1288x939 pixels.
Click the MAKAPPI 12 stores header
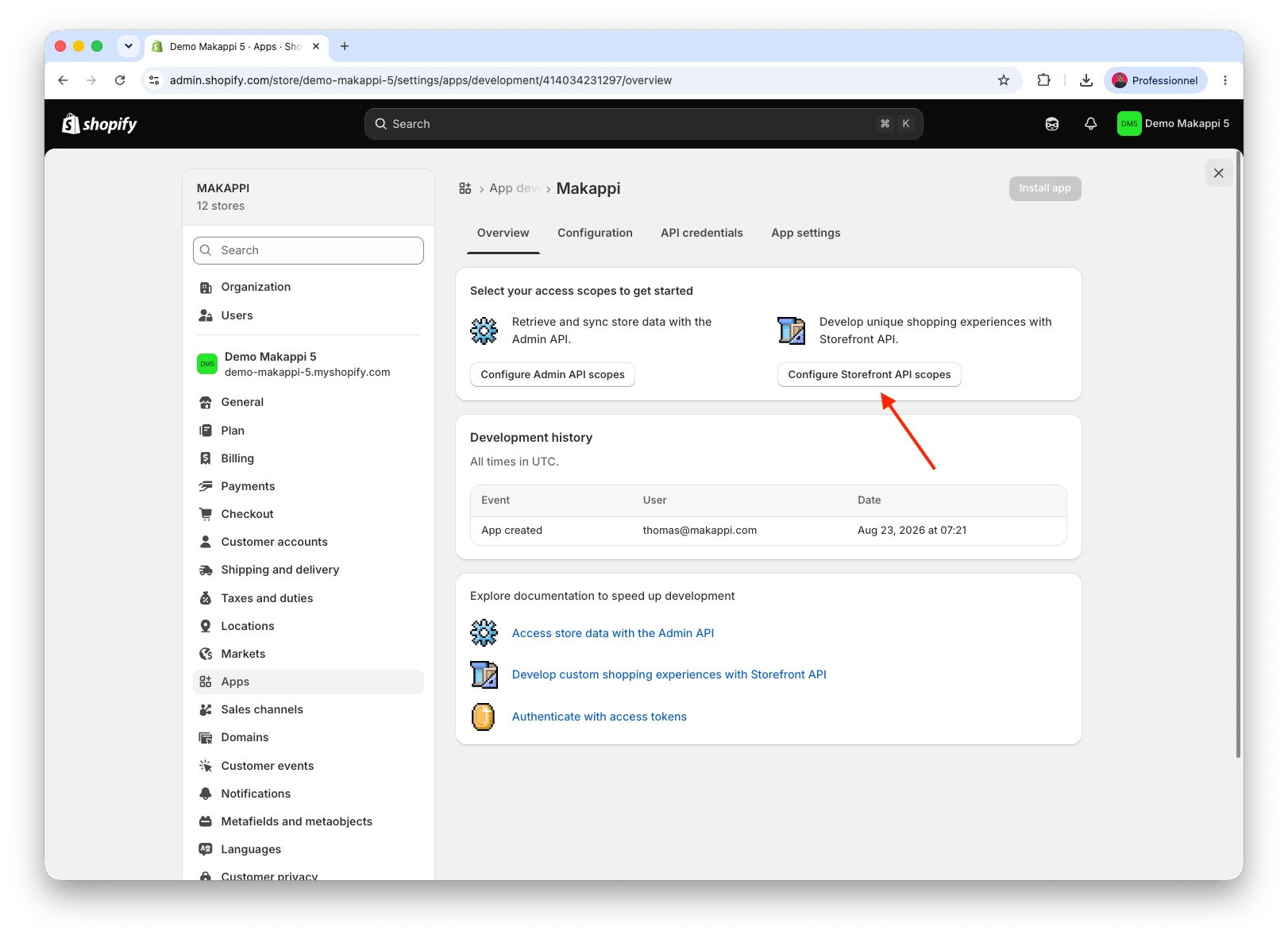(x=308, y=197)
